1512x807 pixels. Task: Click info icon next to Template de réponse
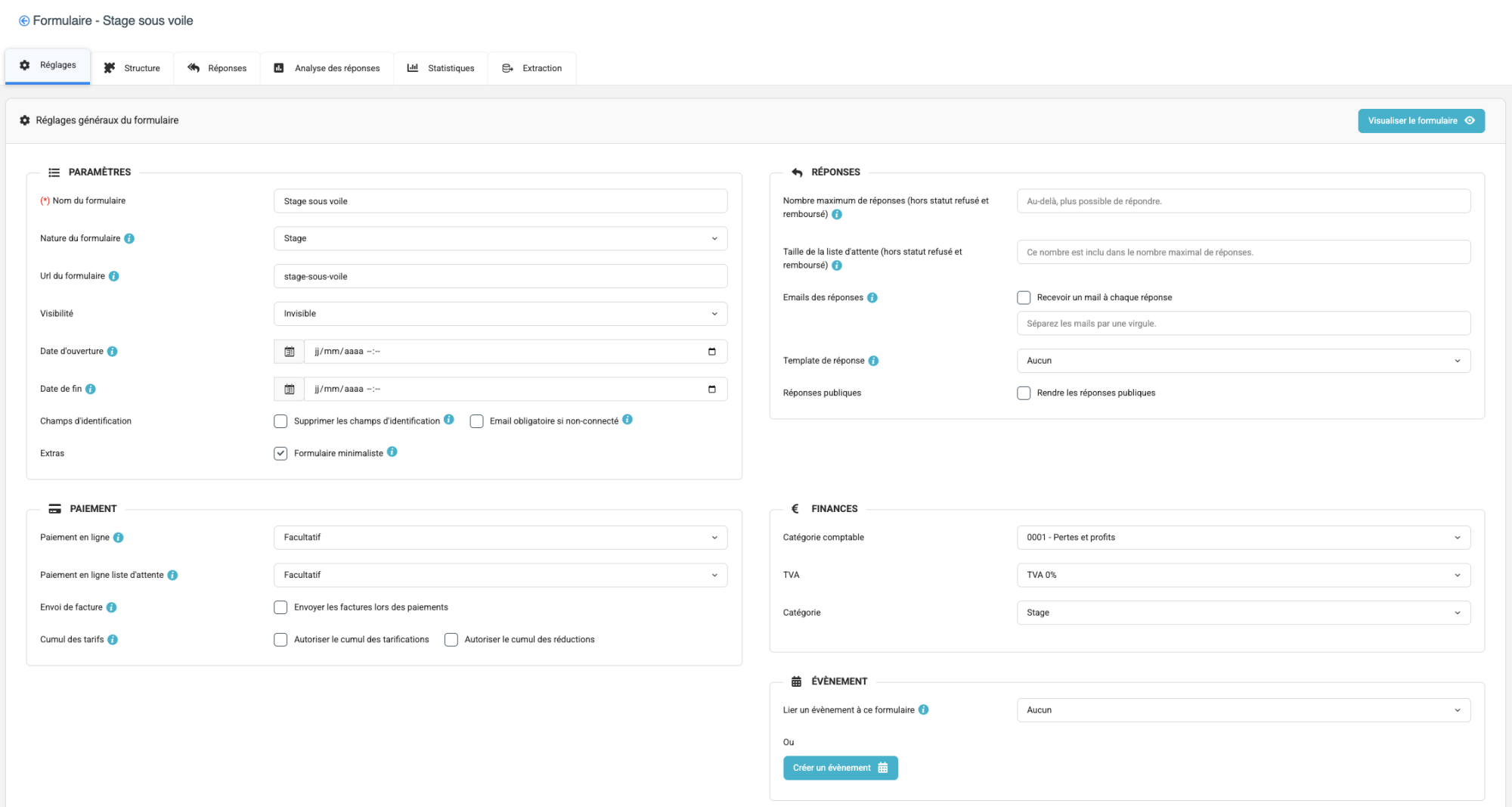click(874, 361)
